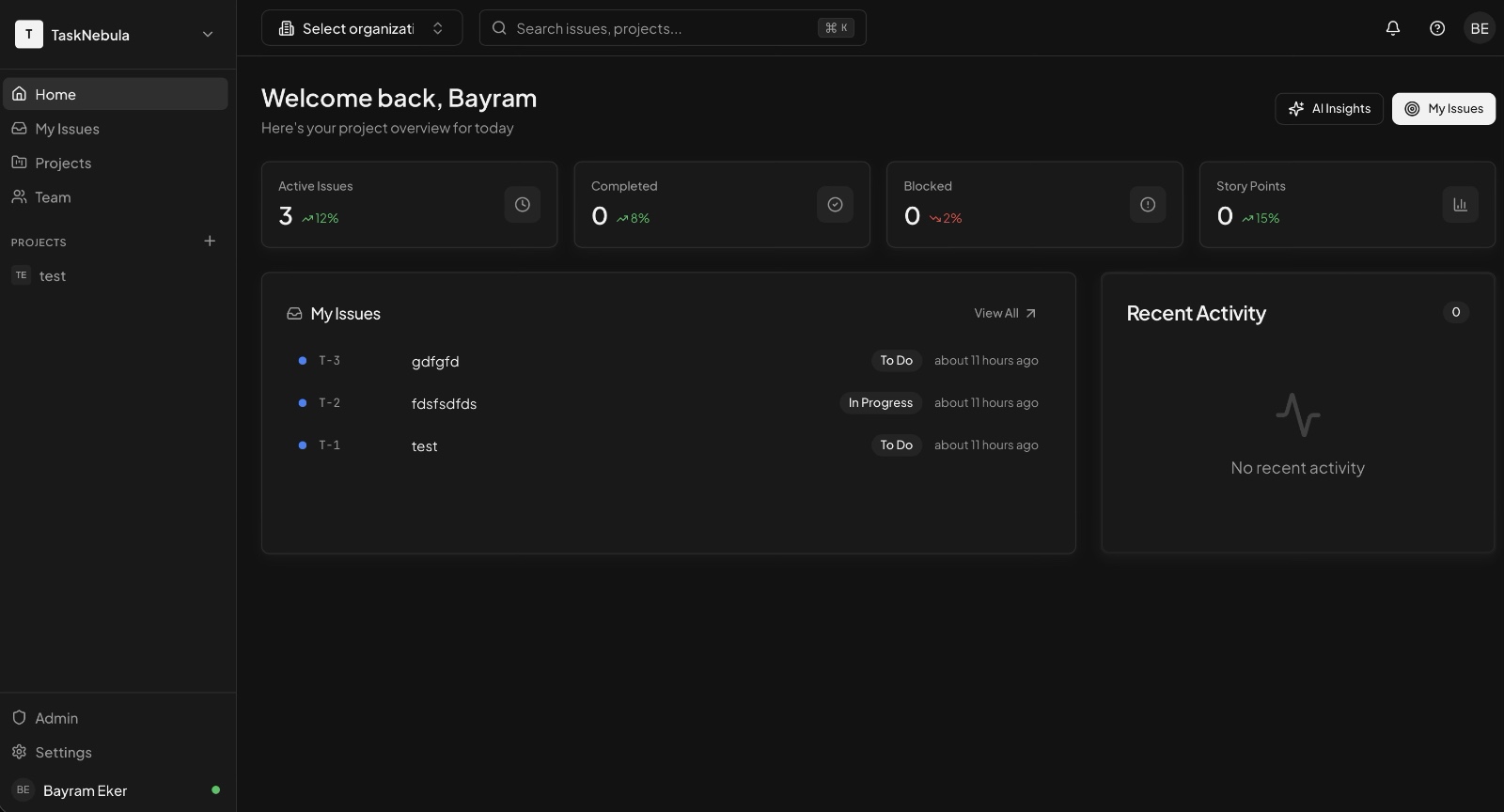Viewport: 1504px width, 812px height.
Task: Click the Recent Activity count badge
Action: 1456,312
